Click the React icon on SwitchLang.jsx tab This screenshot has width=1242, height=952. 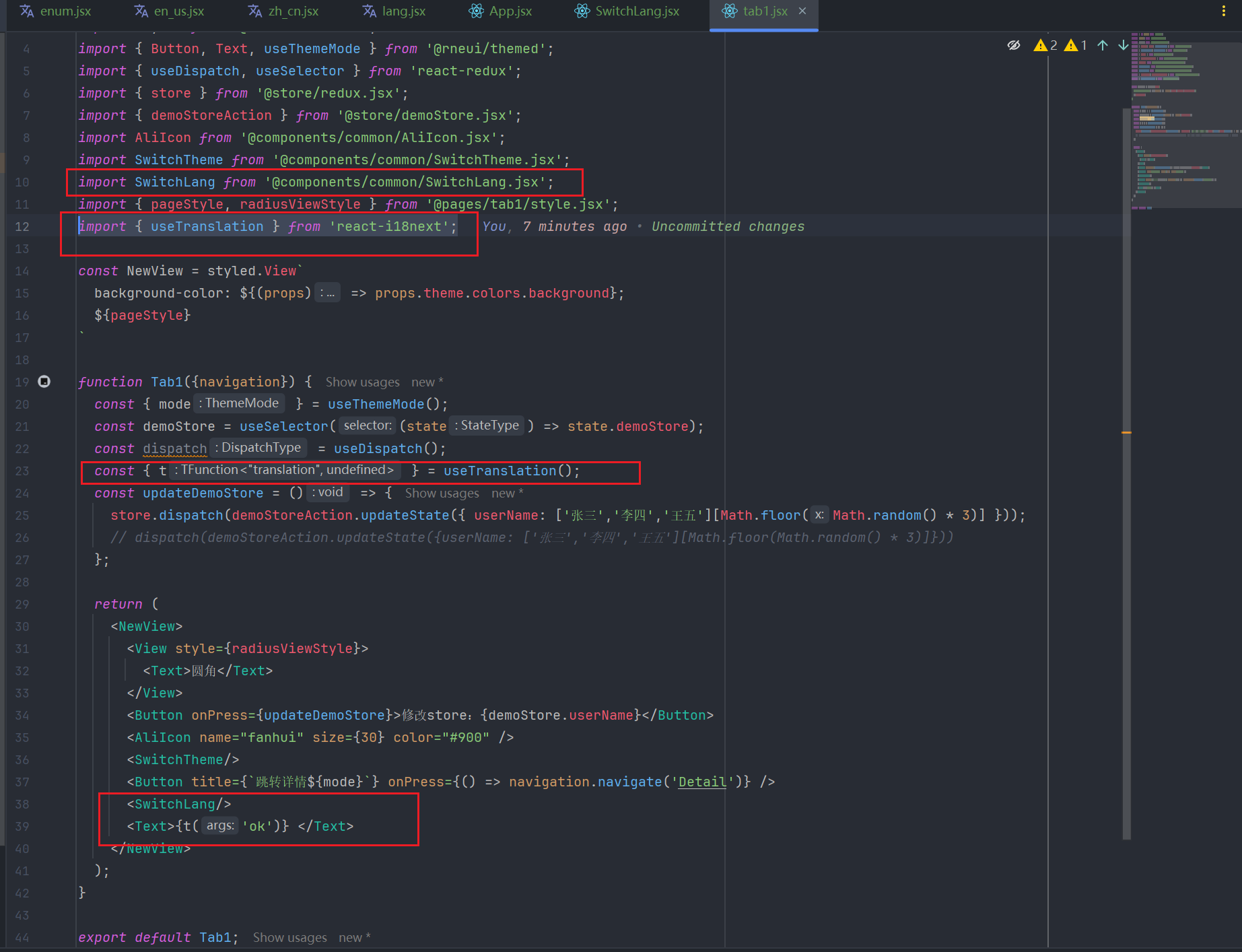coord(582,11)
